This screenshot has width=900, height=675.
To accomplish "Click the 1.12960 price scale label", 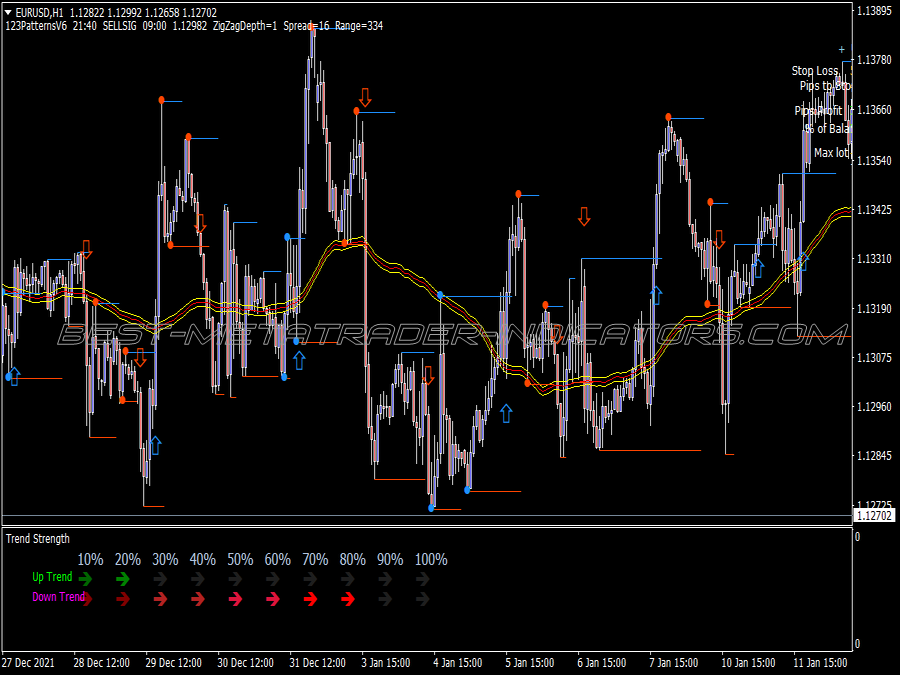I will coord(874,407).
